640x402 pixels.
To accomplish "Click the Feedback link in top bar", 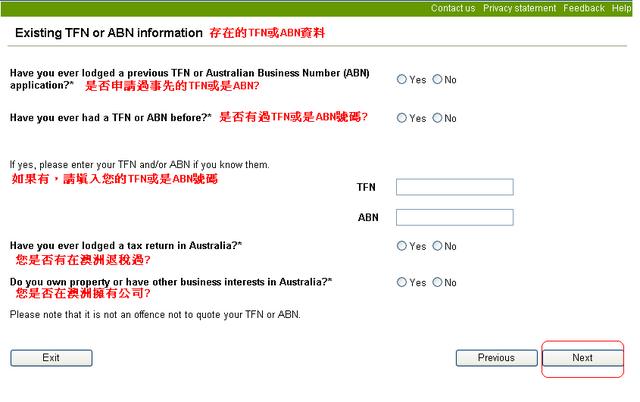I will click(583, 8).
